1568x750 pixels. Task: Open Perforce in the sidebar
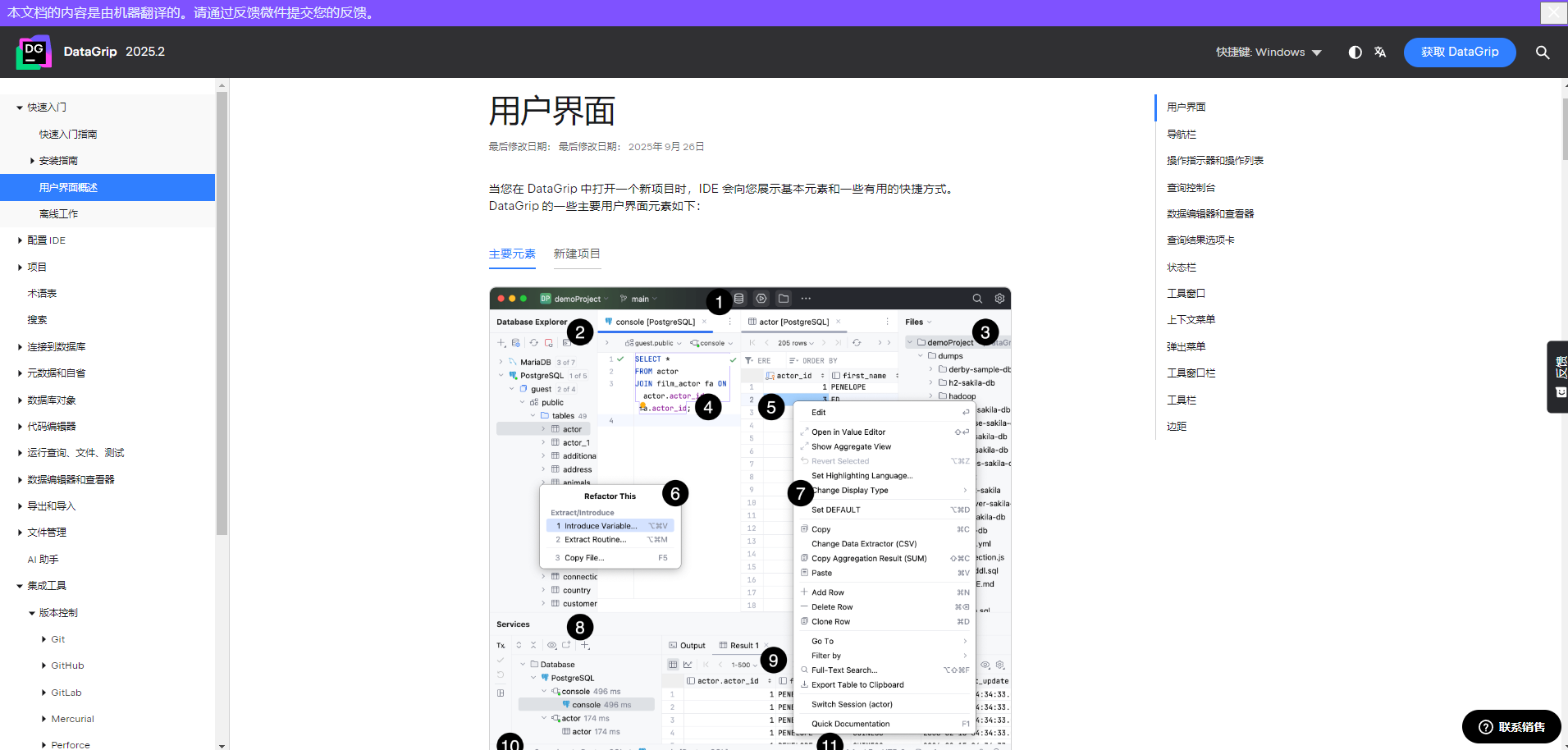[71, 745]
